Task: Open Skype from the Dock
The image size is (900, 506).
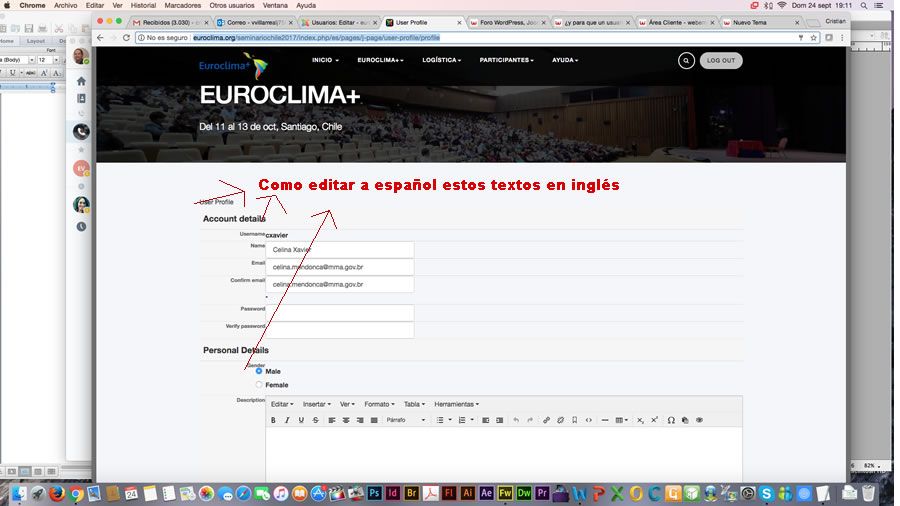Action: (x=766, y=493)
